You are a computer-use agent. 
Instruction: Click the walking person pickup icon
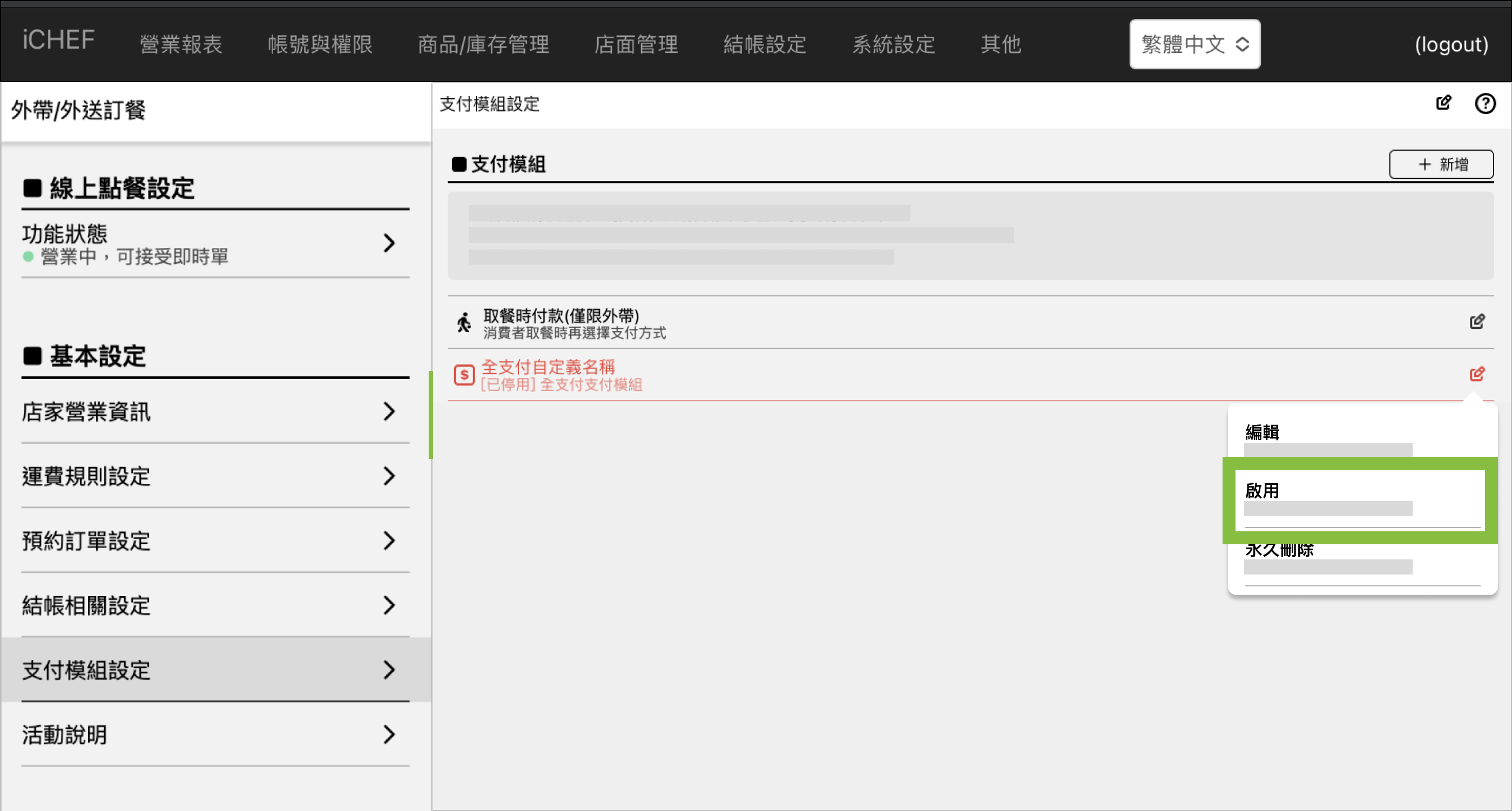tap(464, 323)
